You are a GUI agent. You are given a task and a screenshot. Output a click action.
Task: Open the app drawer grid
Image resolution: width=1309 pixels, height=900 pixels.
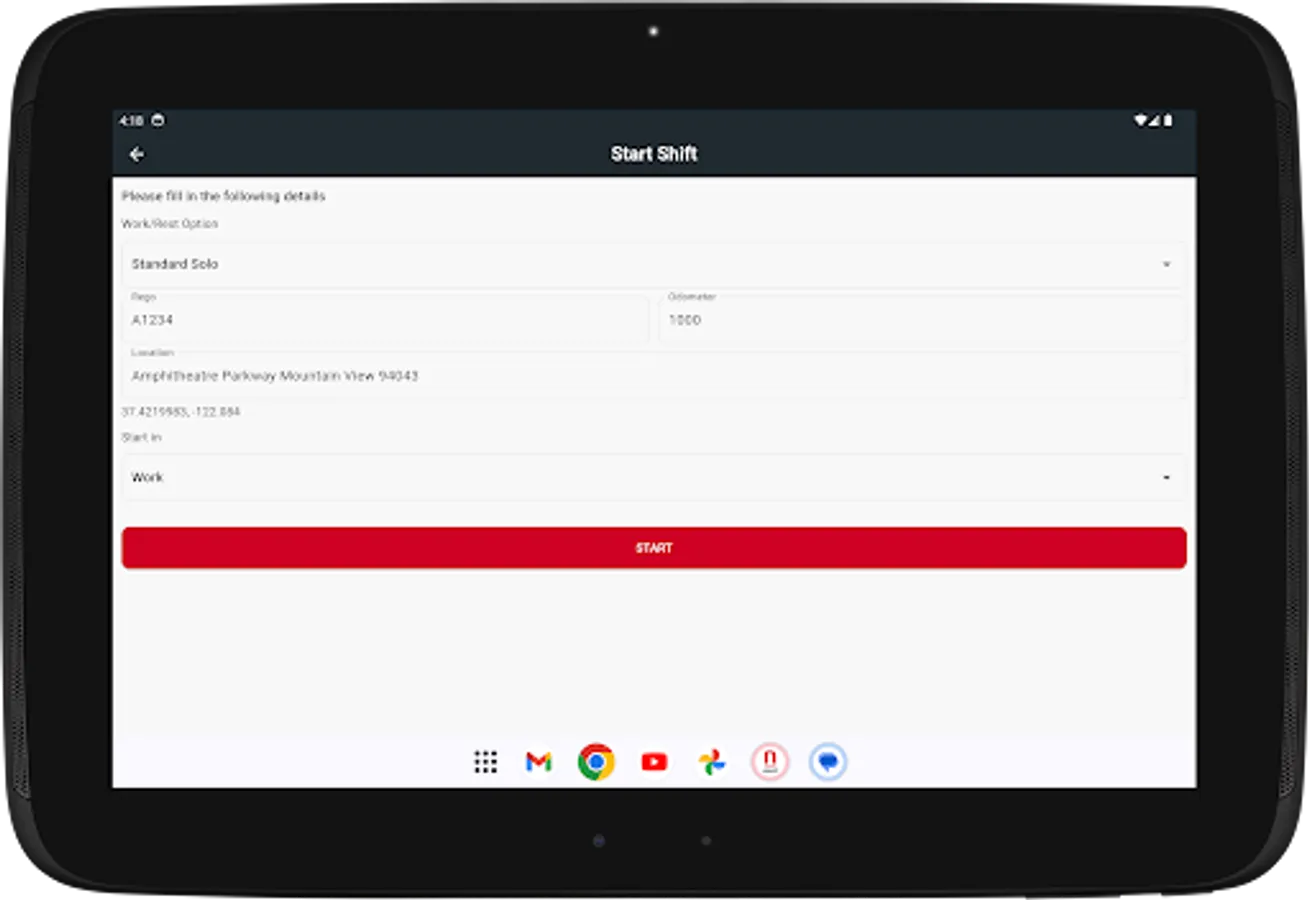click(x=485, y=762)
